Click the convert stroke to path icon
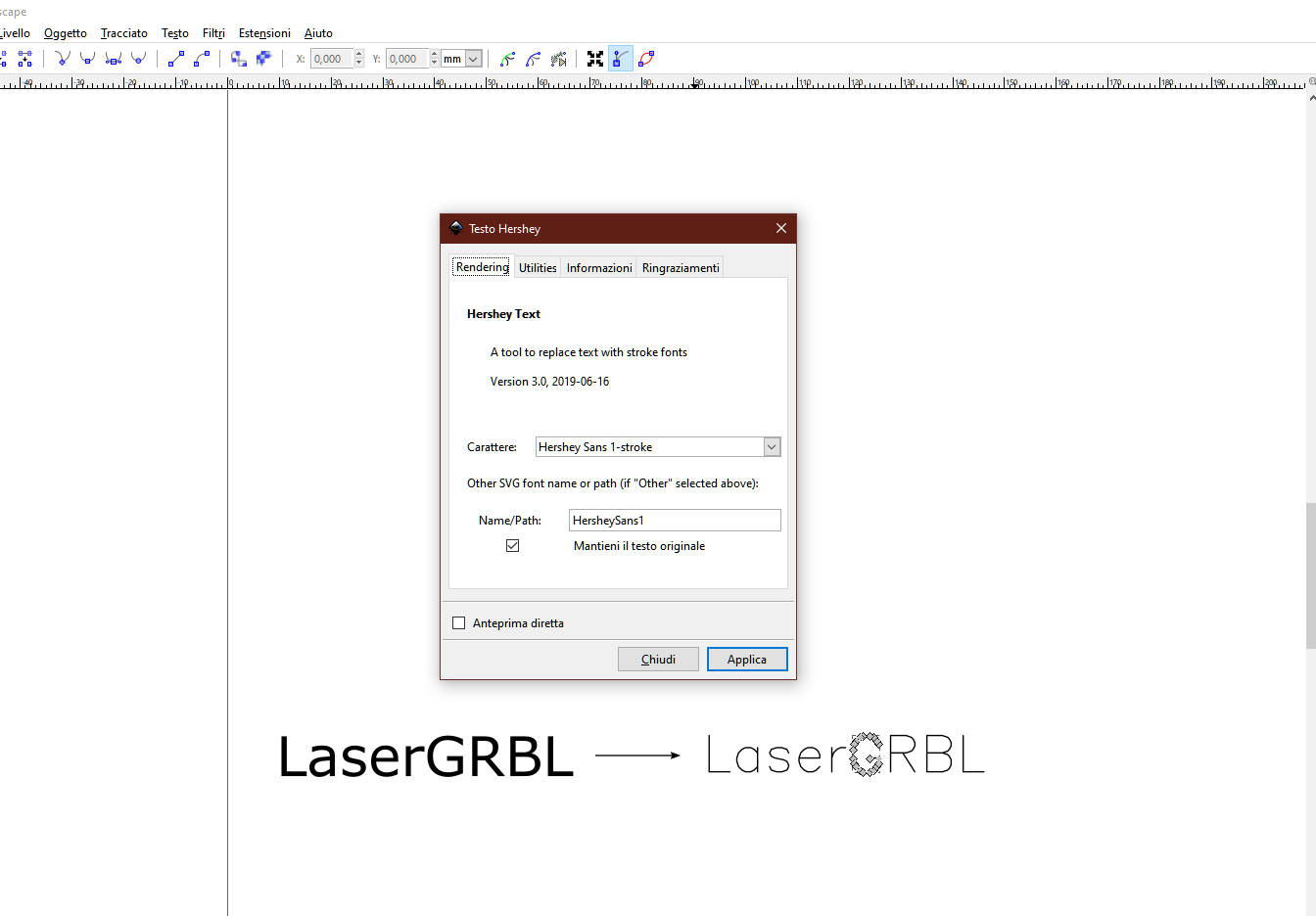Viewport: 1316px width, 916px height. click(x=264, y=59)
